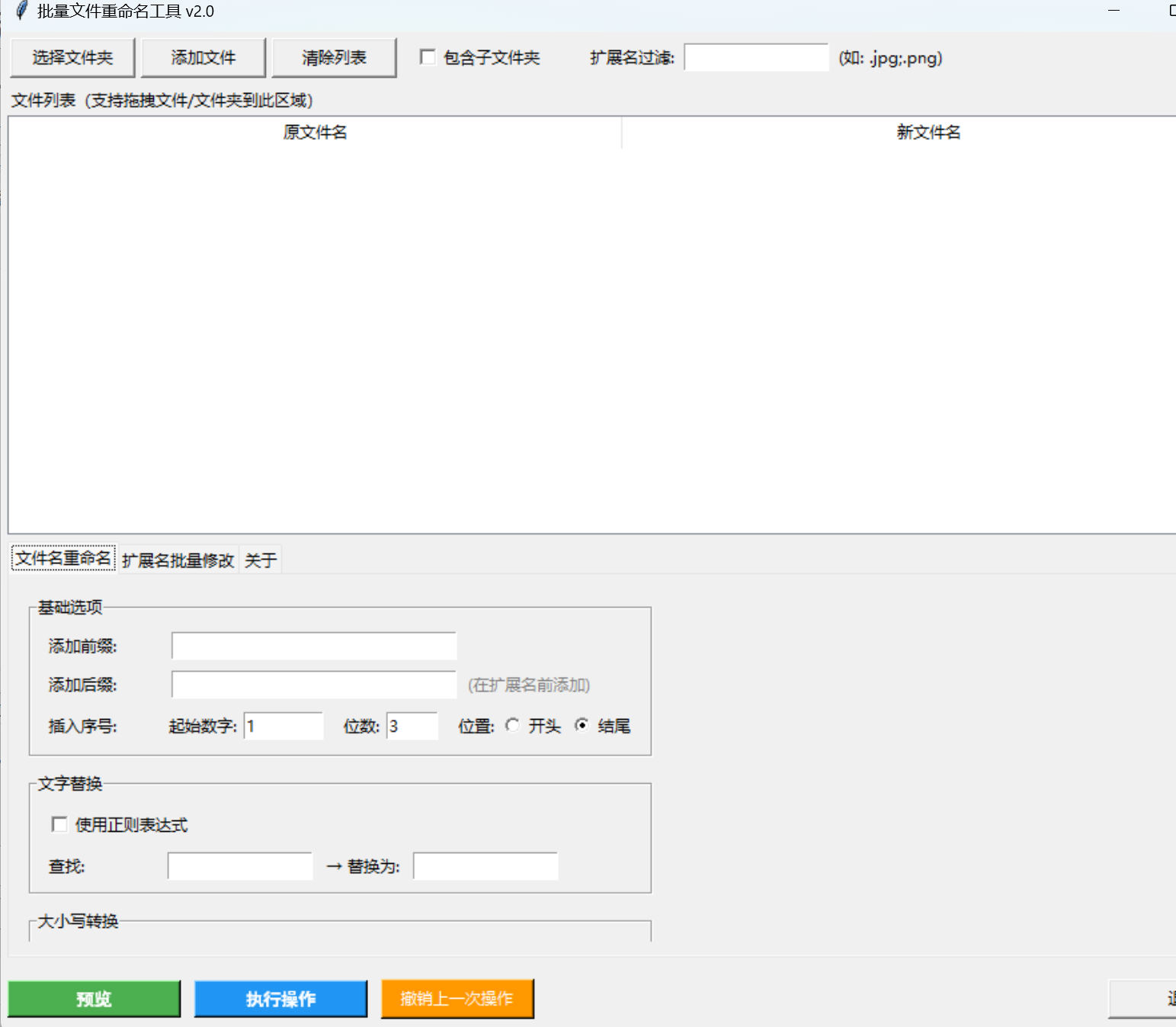1176x1027 pixels.
Task: Click the 在扩展名前添加 hint text
Action: 529,685
